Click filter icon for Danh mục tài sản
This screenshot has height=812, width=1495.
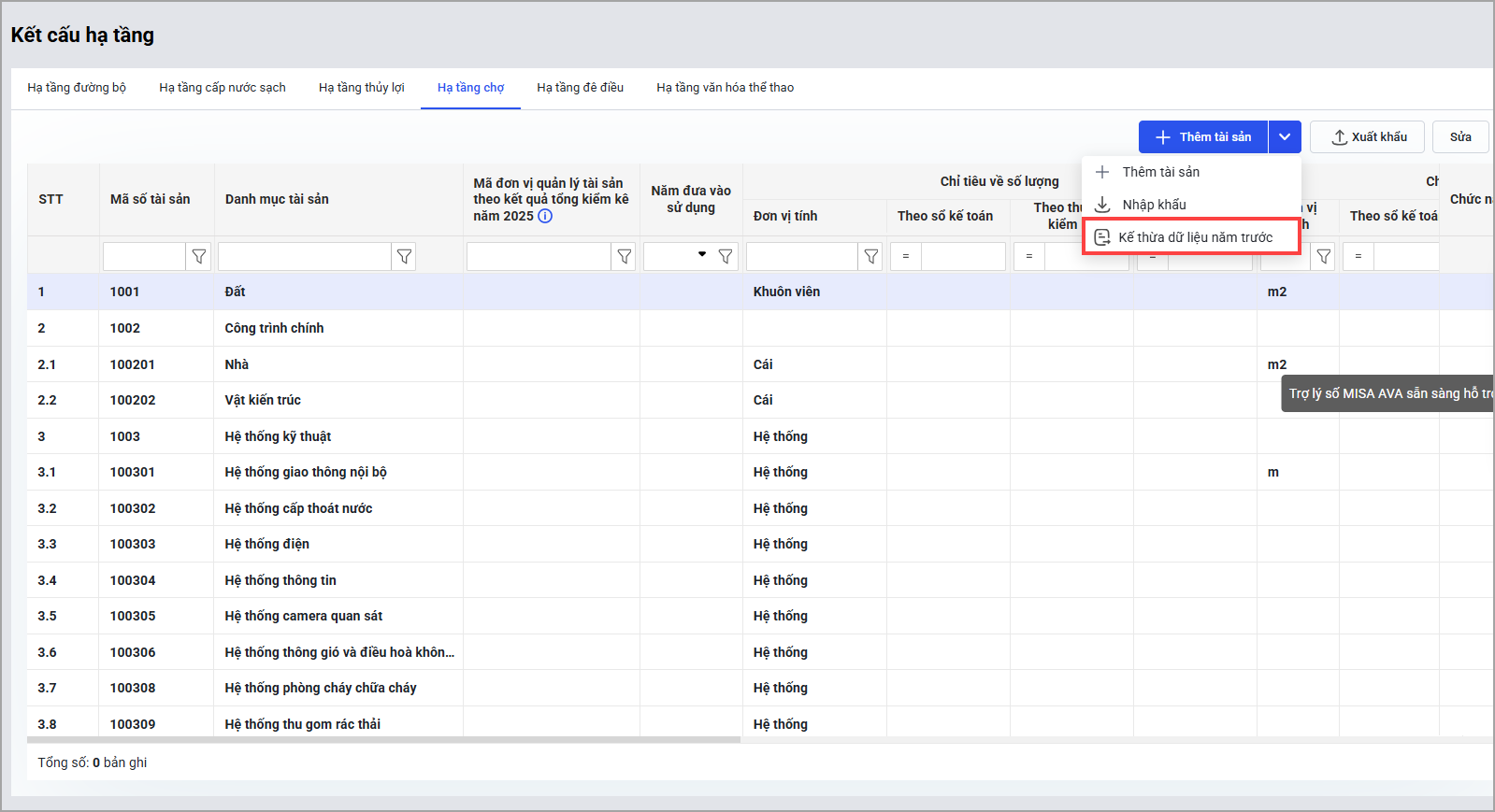click(x=404, y=257)
